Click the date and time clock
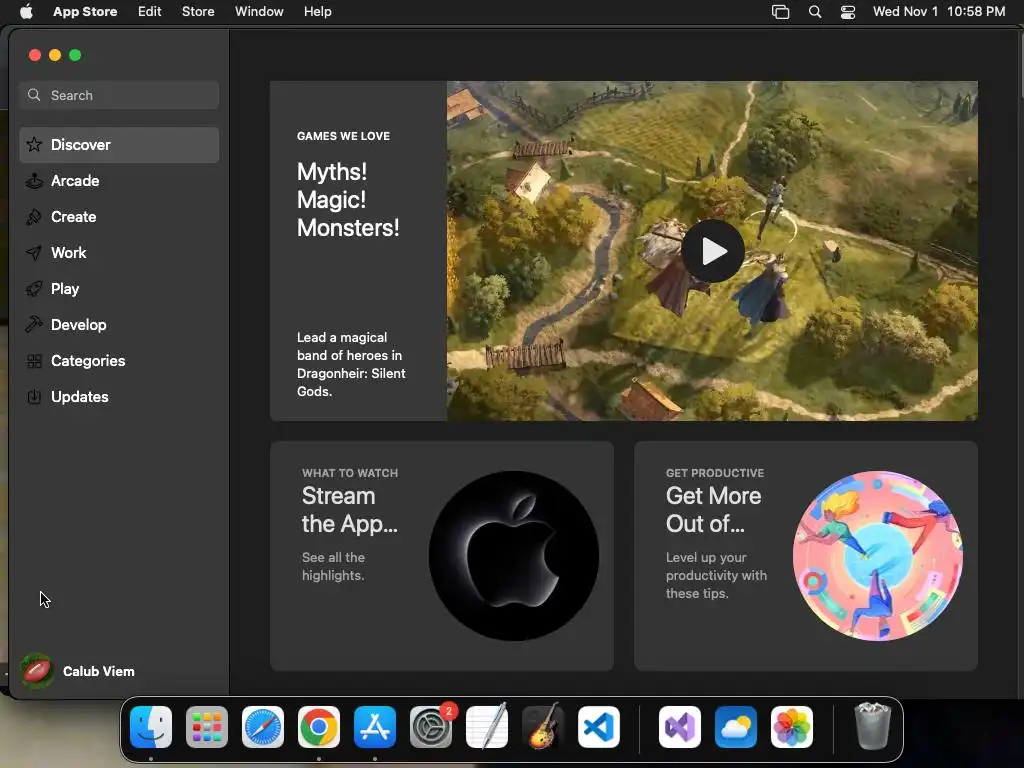 pyautogui.click(x=939, y=12)
